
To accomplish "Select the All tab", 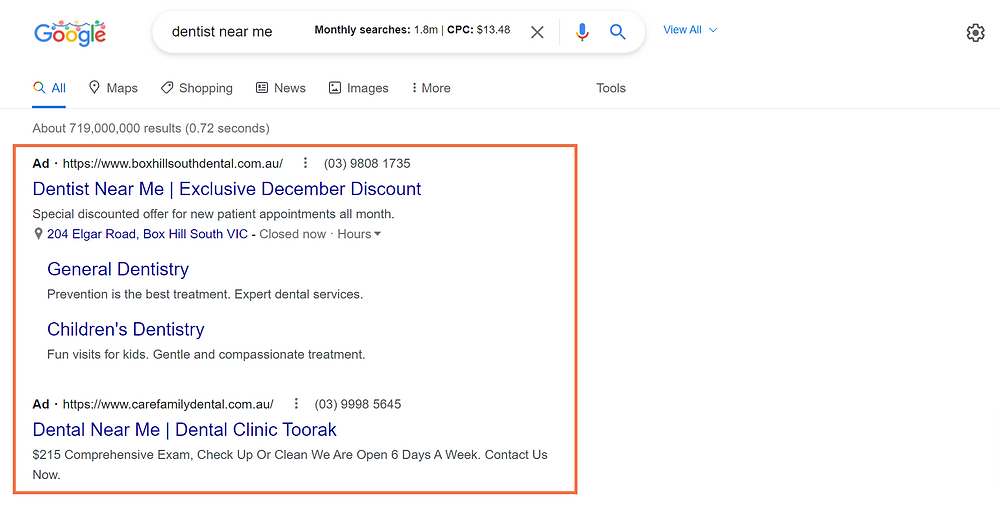I will (x=49, y=88).
